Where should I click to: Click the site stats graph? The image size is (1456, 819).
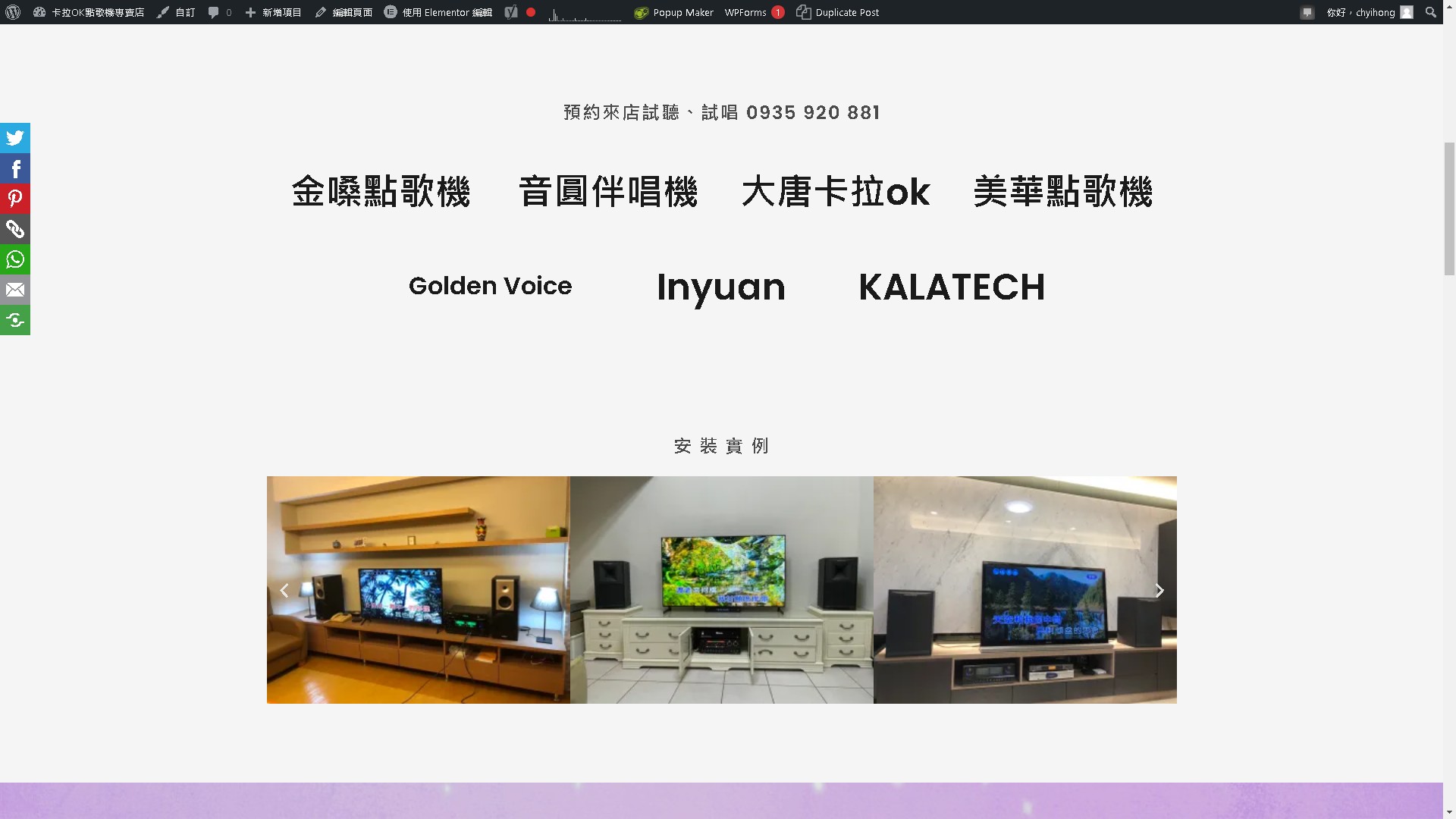tap(585, 13)
